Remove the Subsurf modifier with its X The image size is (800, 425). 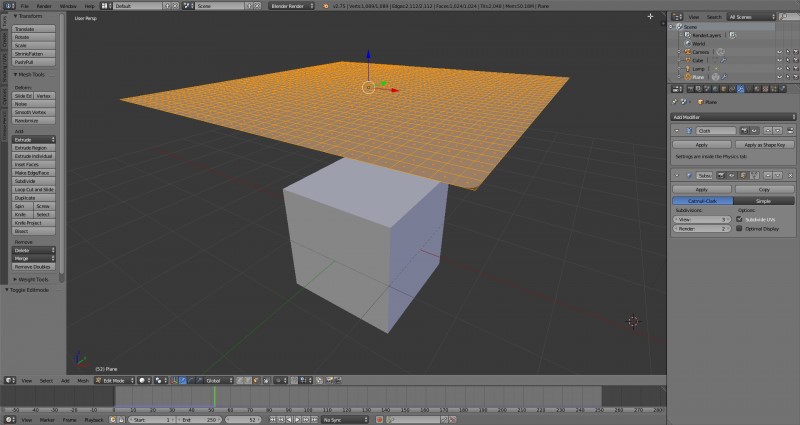[x=790, y=176]
